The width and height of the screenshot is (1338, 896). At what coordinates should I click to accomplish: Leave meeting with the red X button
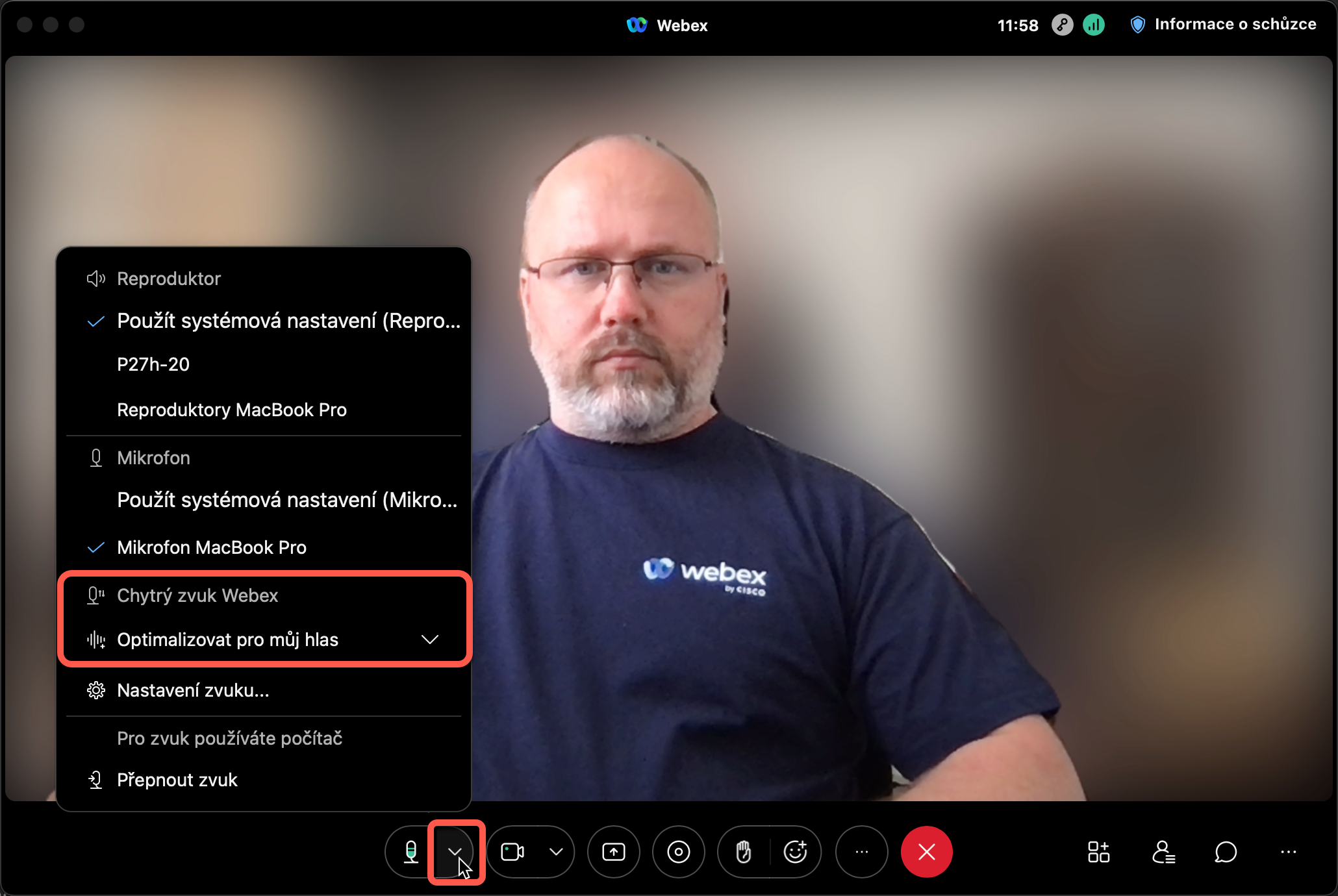point(927,852)
